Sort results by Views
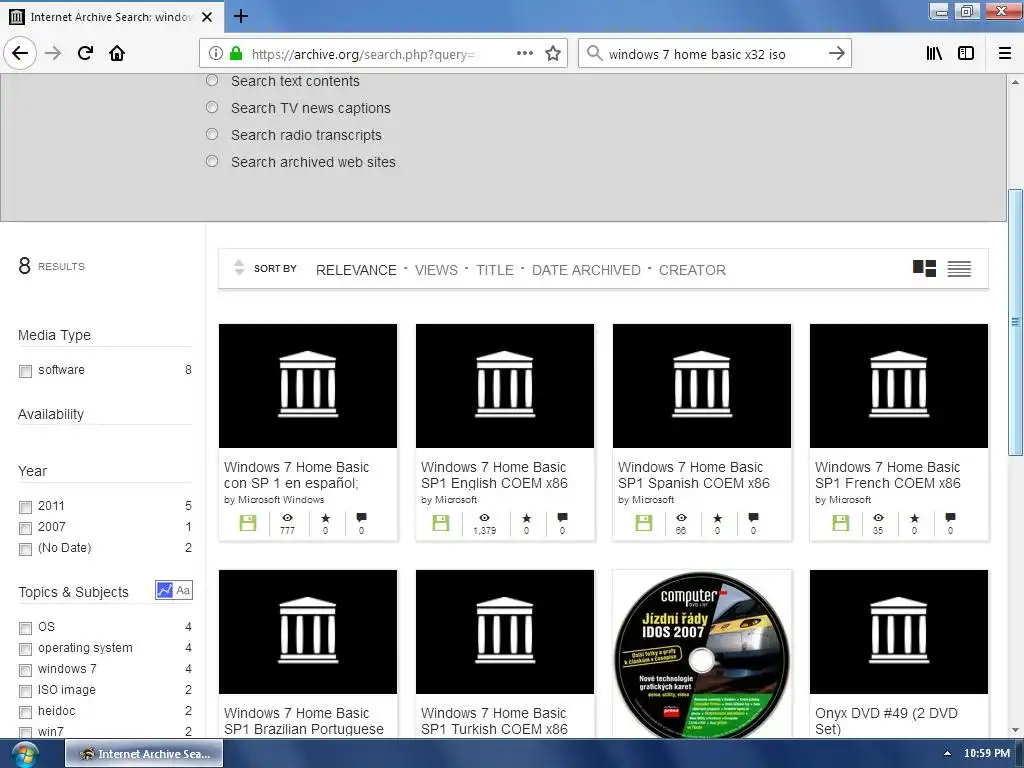Screen dimensions: 1024x768 click(436, 270)
